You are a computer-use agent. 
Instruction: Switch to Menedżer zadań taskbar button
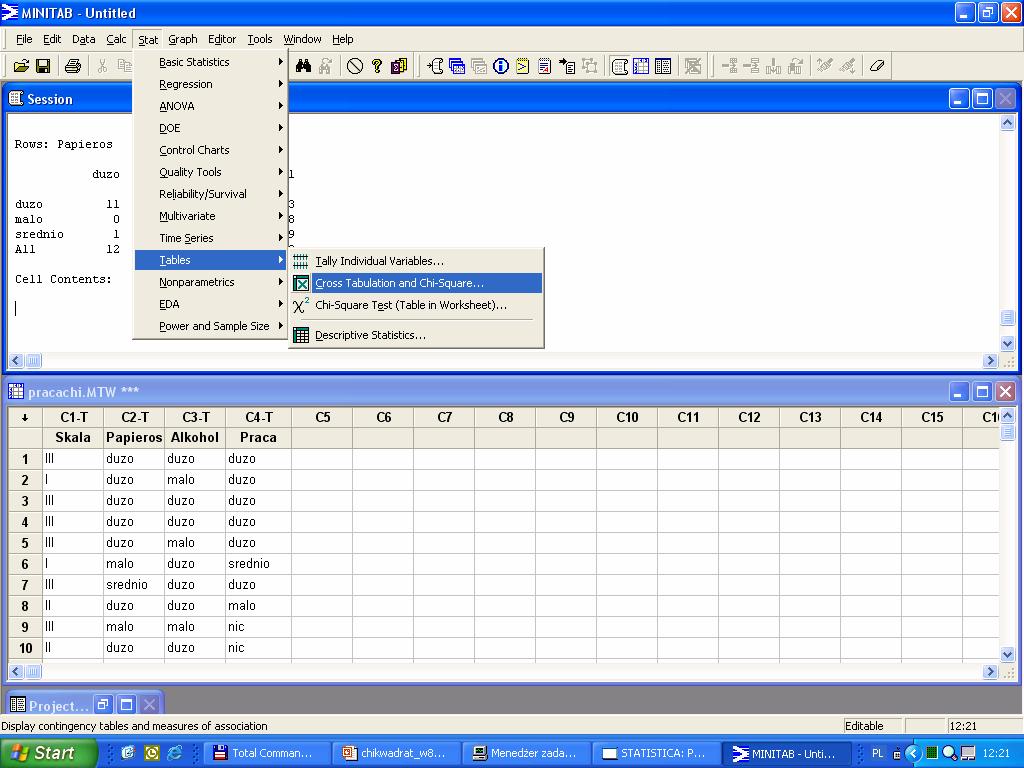tap(526, 753)
